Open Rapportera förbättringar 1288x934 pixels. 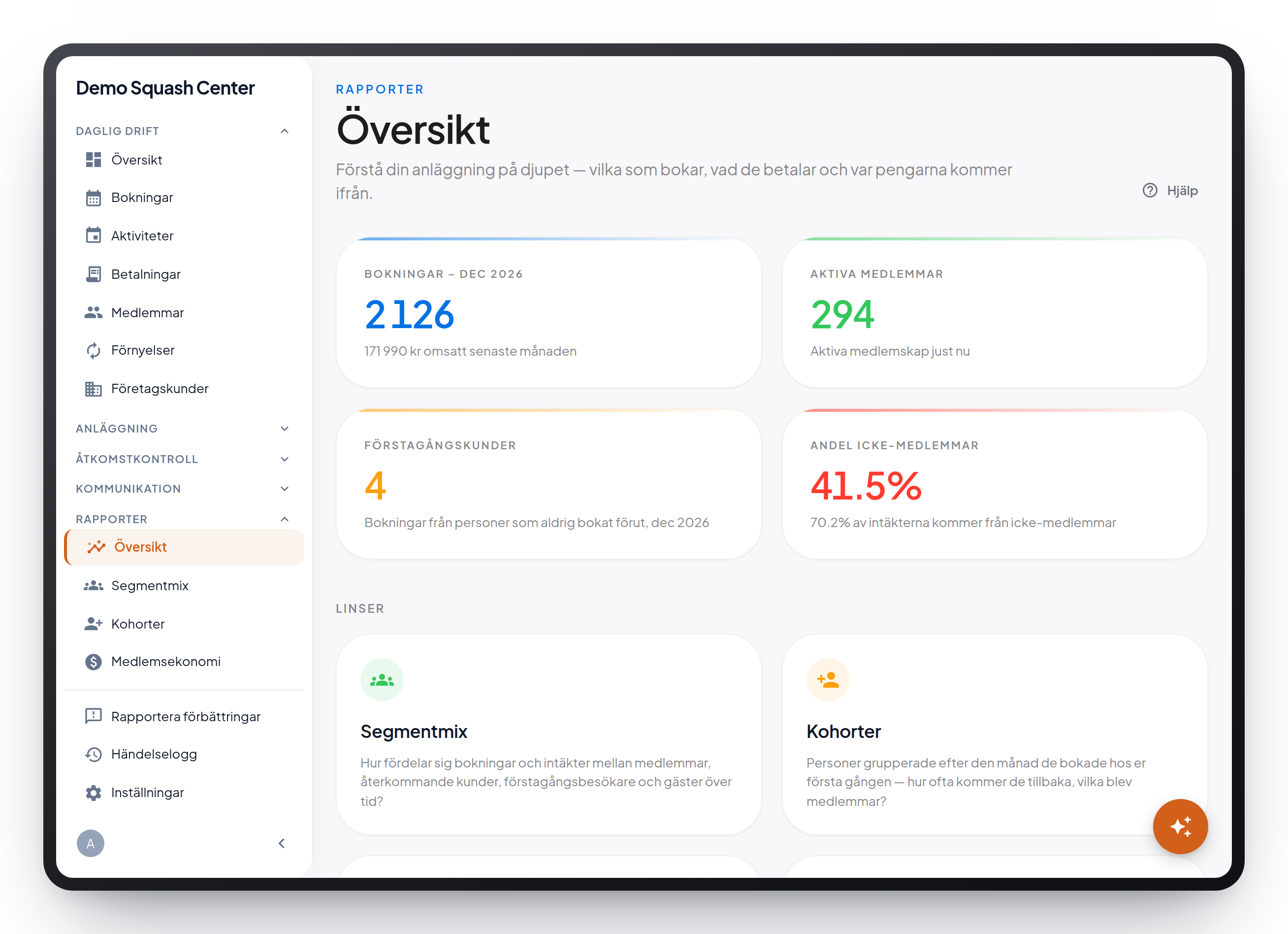tap(185, 716)
